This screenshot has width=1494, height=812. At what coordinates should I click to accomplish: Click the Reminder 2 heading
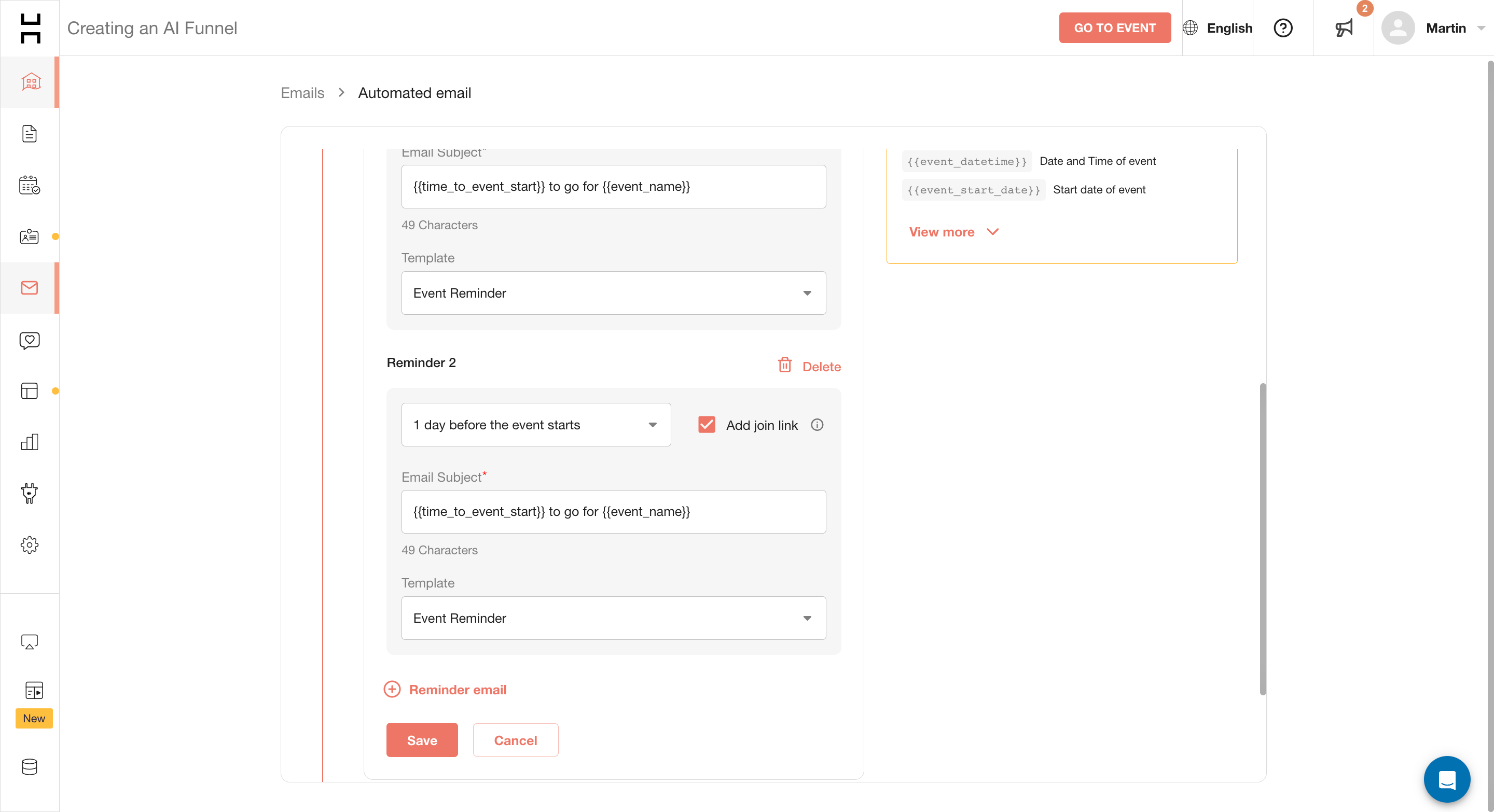click(421, 363)
